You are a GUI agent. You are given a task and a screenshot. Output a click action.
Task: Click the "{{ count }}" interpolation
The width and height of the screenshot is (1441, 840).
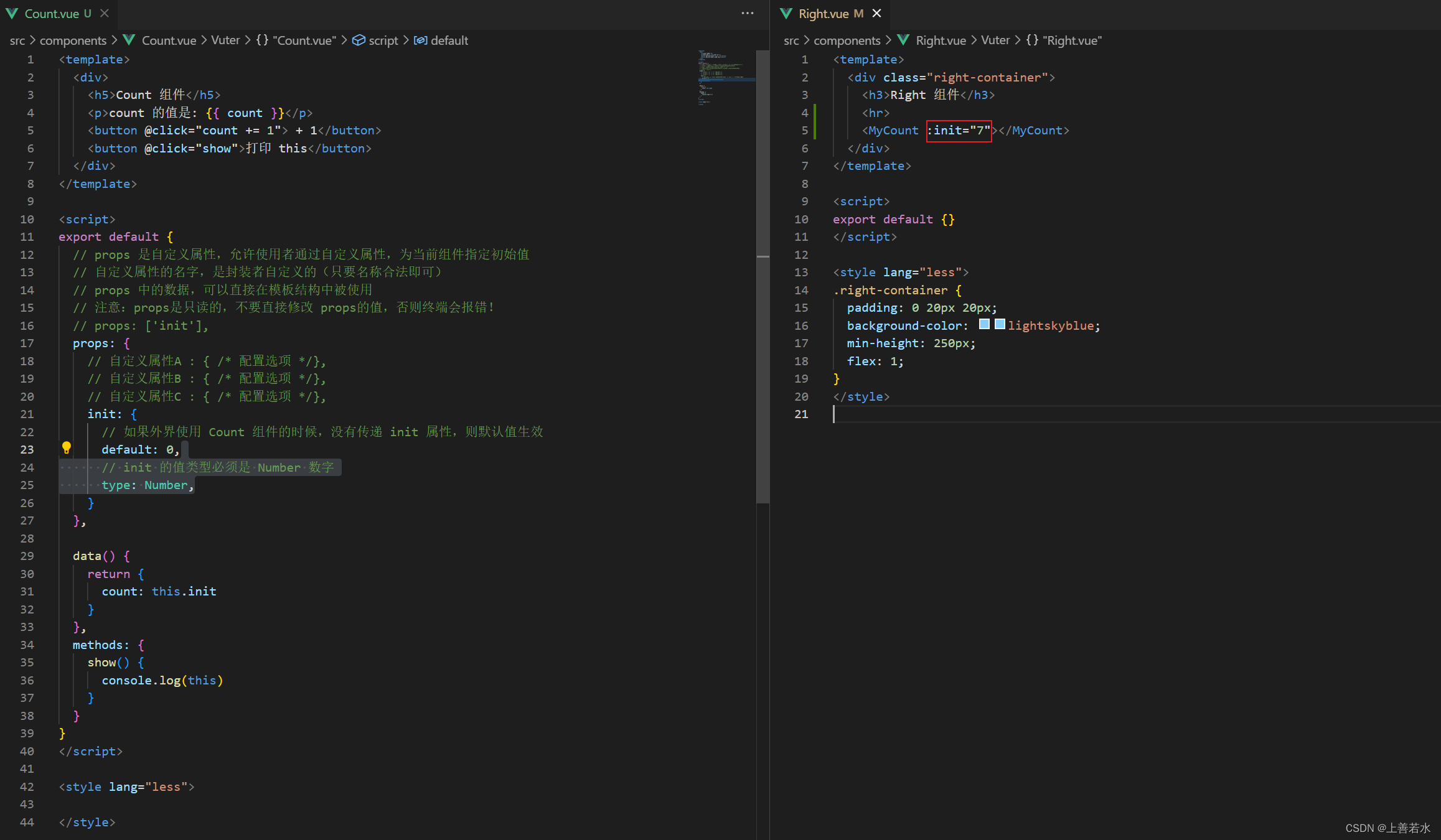pos(245,113)
